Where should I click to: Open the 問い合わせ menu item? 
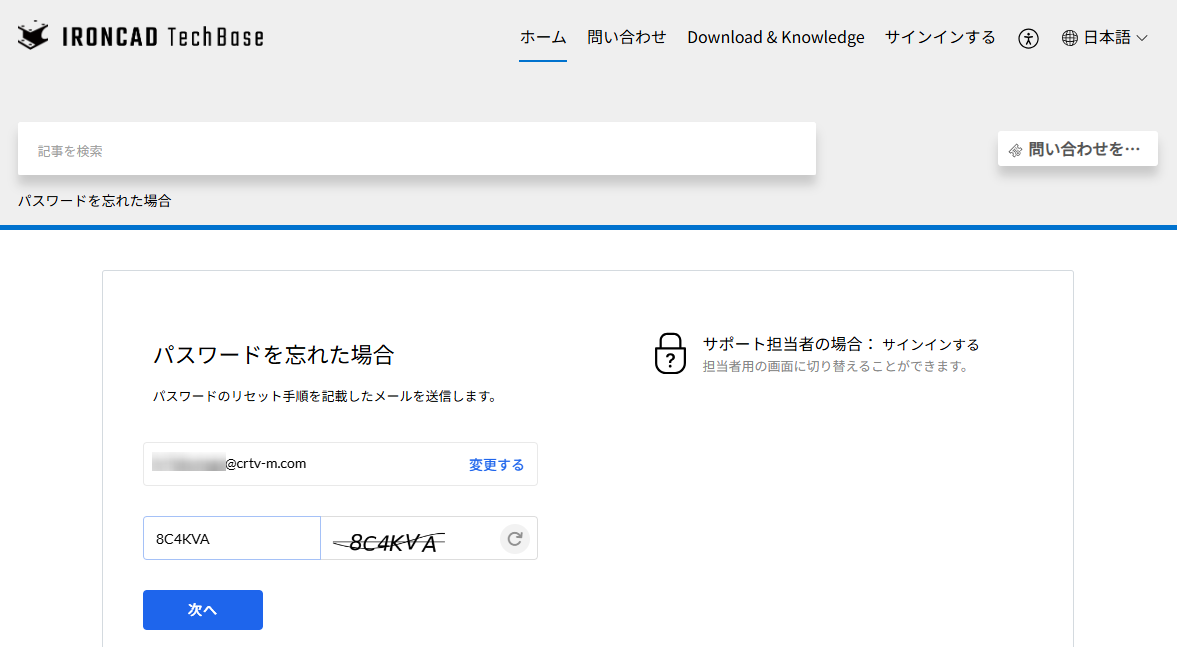[627, 38]
